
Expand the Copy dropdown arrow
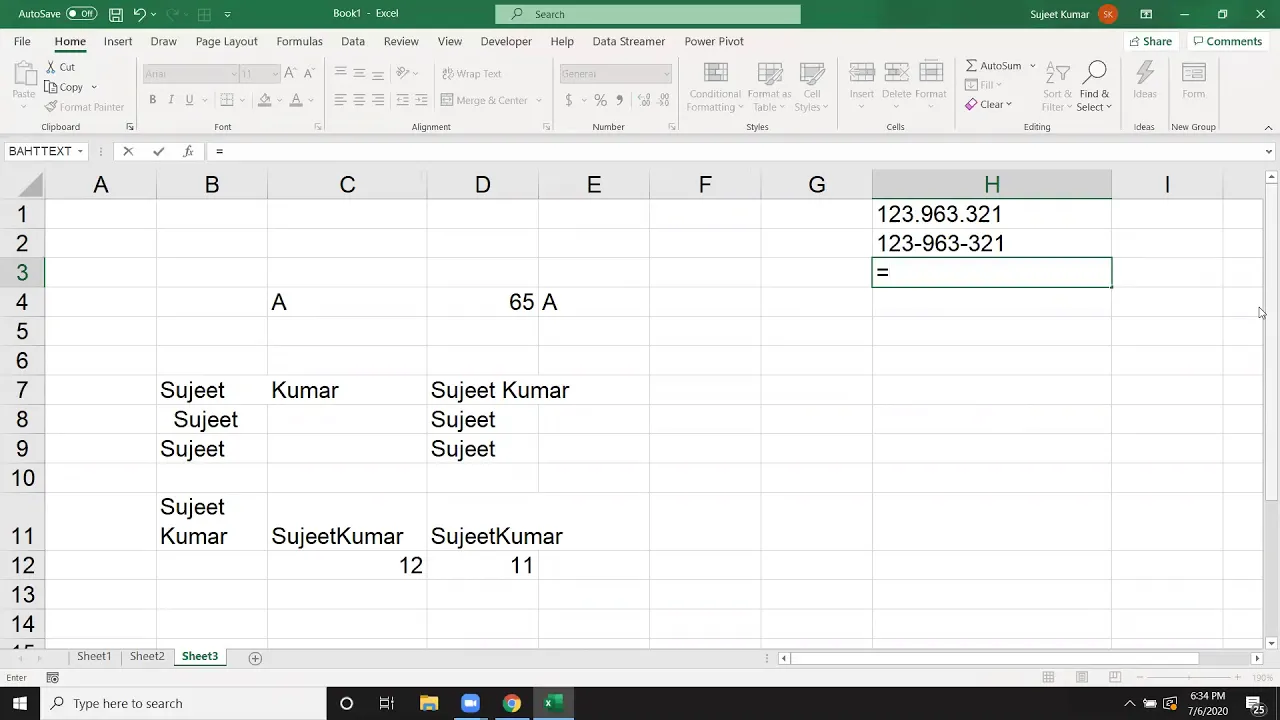[x=94, y=87]
